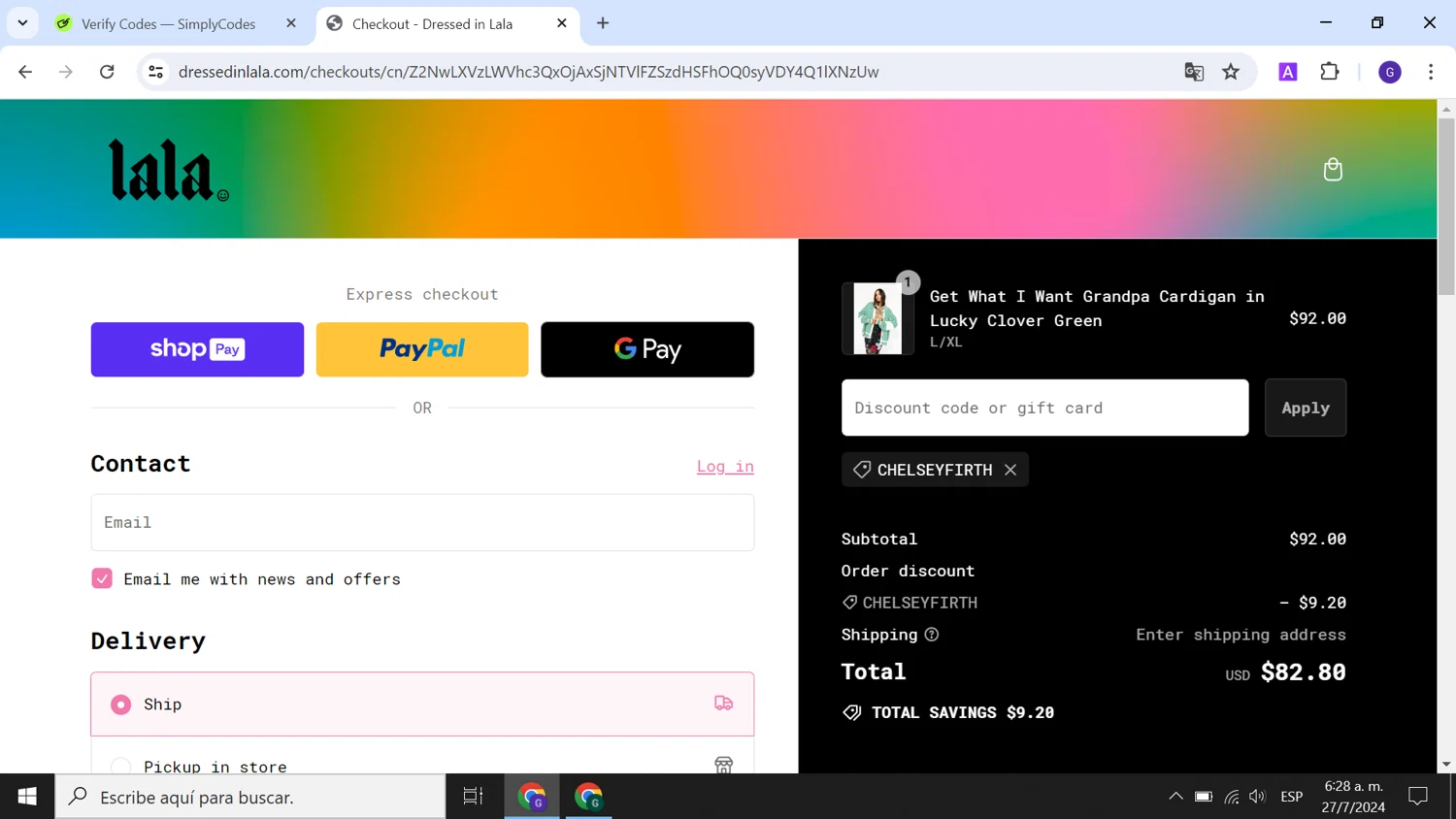Click the discount code or gift card field
1456x819 pixels.
pyautogui.click(x=1045, y=408)
